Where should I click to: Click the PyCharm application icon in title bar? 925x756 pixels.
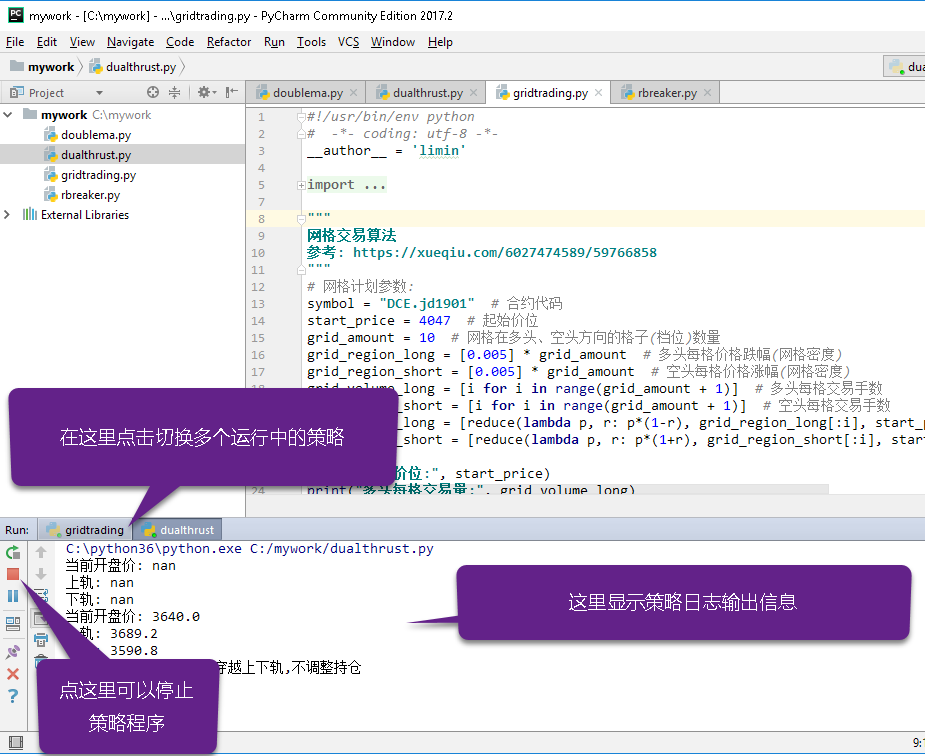(x=16, y=15)
